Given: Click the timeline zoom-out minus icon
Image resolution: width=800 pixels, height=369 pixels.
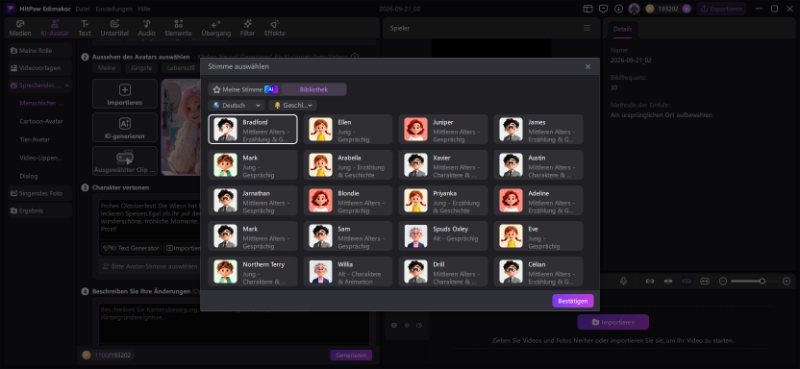Looking at the screenshot, I should click(x=722, y=281).
